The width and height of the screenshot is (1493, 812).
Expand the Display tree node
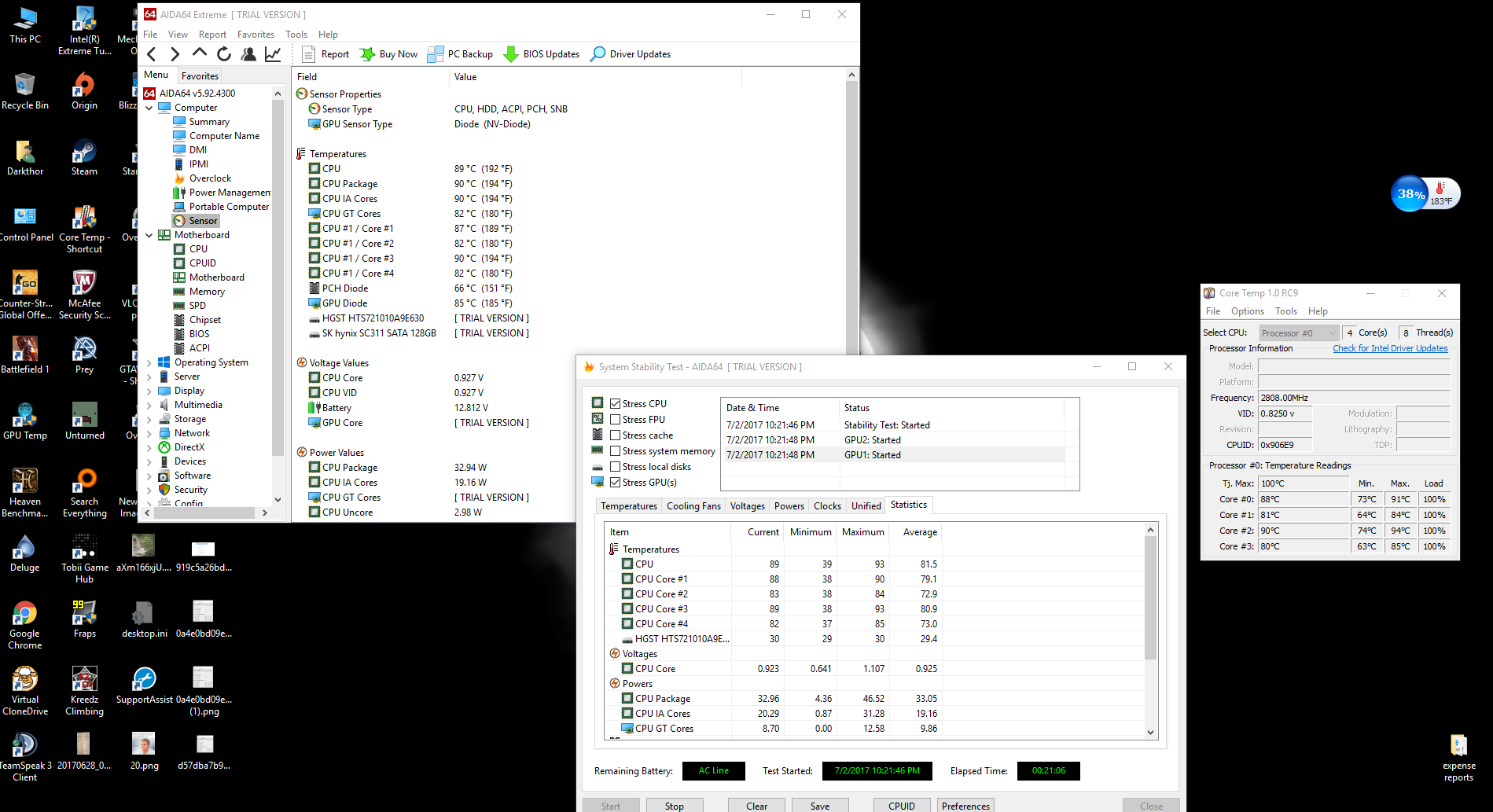point(149,391)
